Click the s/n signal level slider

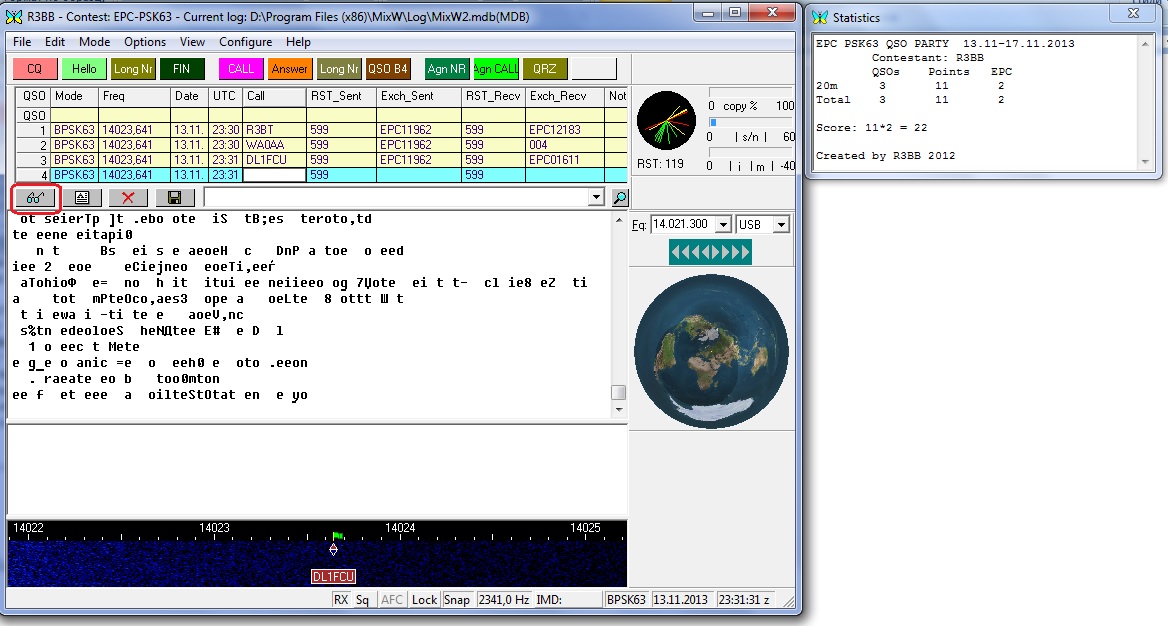pos(750,122)
